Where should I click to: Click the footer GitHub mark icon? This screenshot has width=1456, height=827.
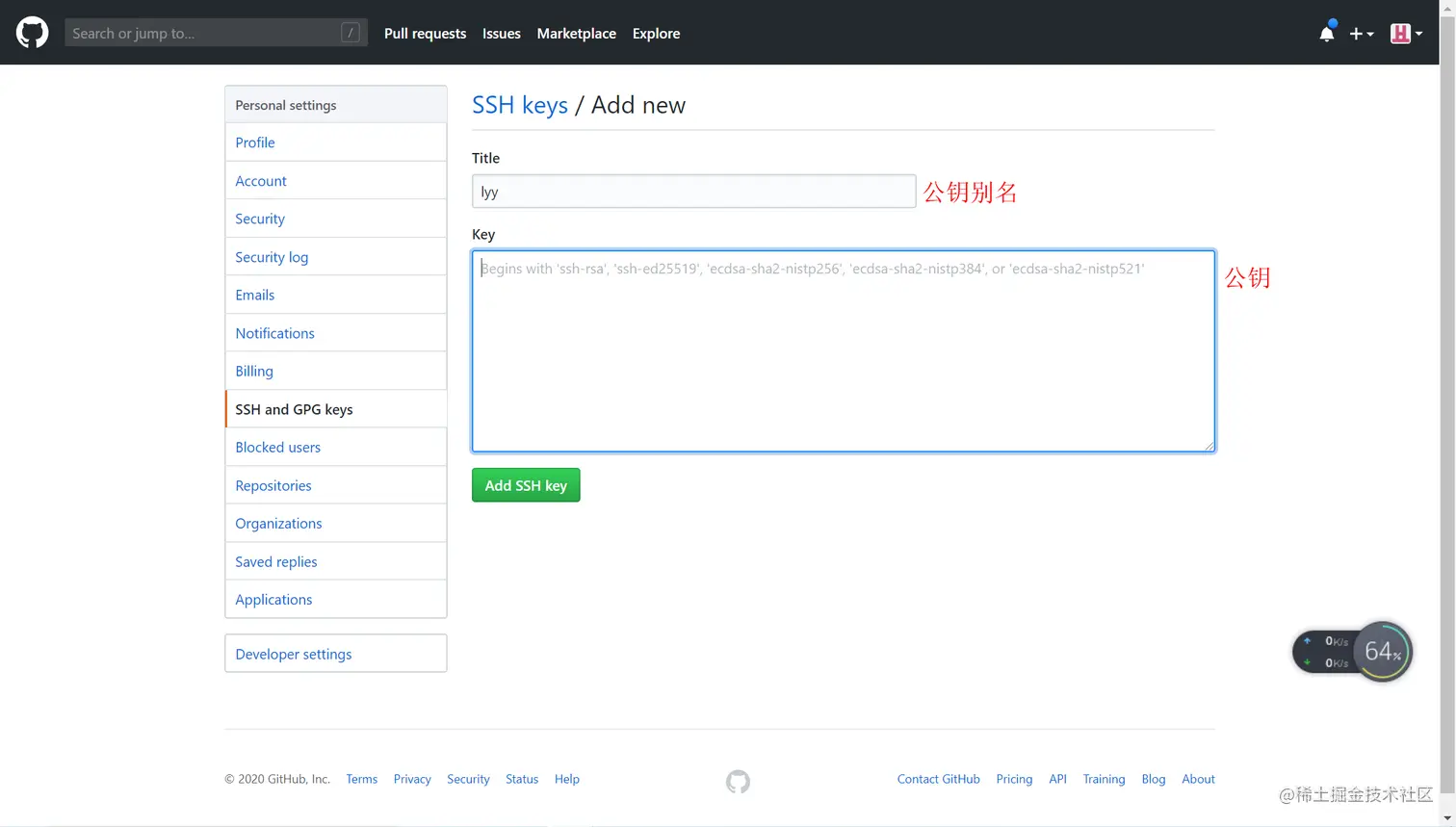click(x=738, y=781)
